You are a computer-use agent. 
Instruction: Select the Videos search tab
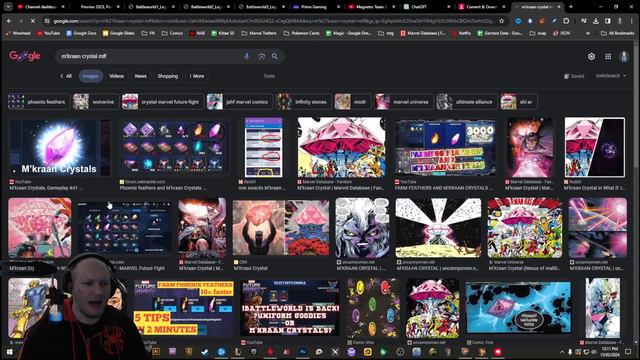coord(116,76)
